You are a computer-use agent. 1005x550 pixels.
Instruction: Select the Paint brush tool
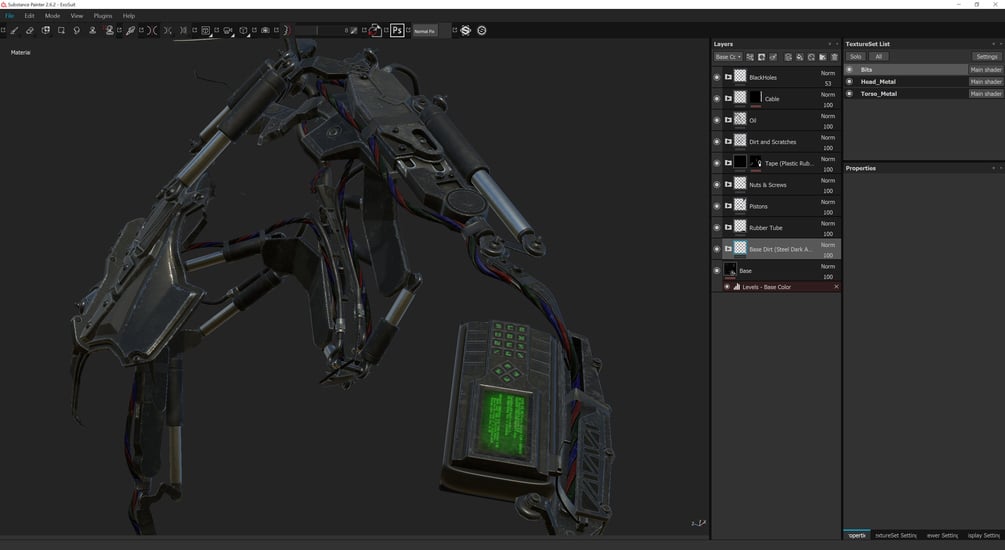(14, 31)
